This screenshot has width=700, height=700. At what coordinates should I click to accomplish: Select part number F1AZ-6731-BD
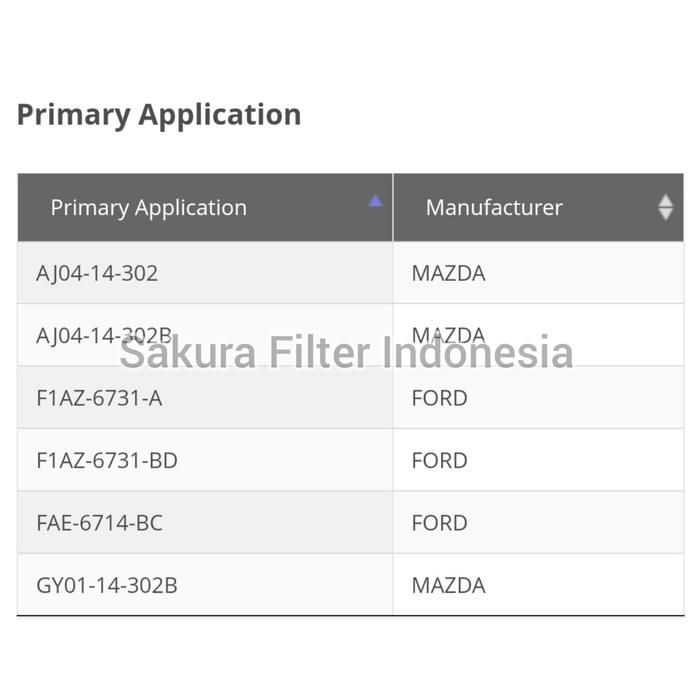point(107,460)
